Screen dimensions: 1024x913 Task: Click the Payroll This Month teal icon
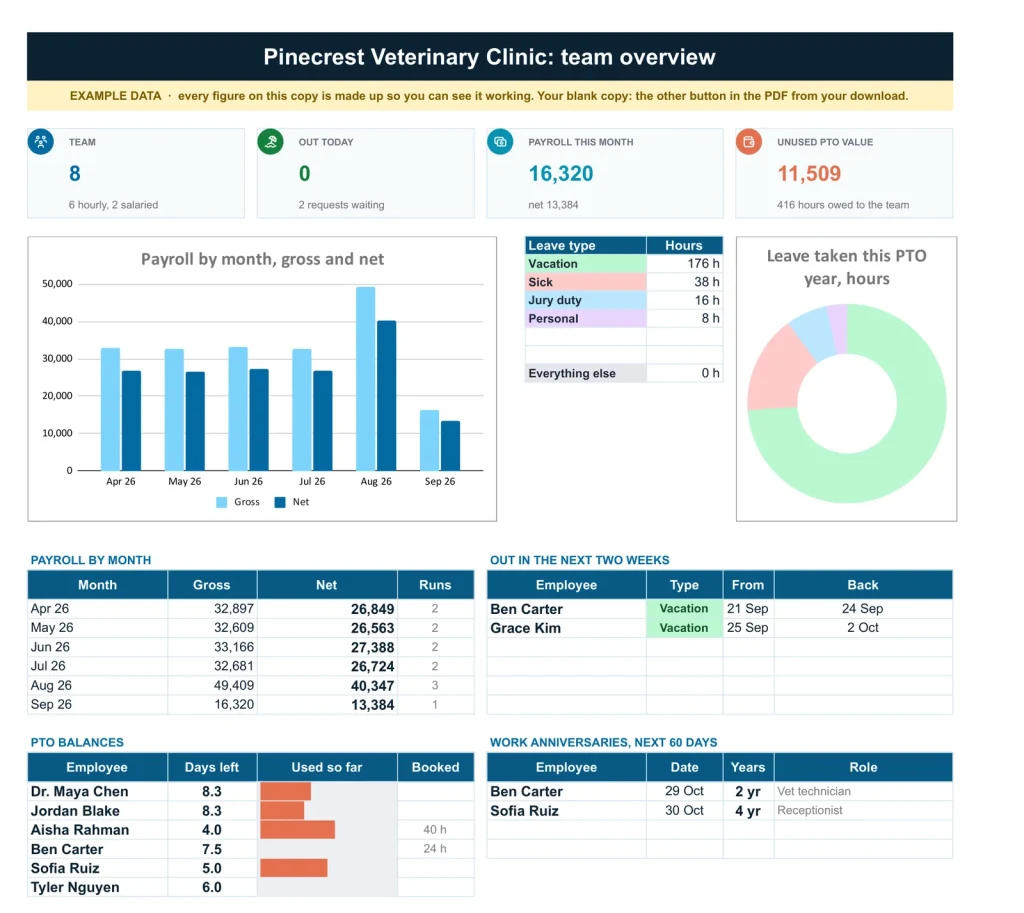pyautogui.click(x=500, y=142)
